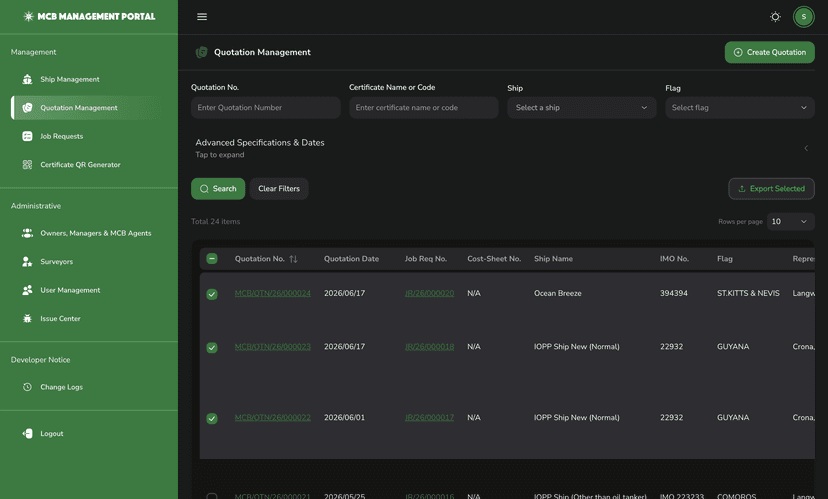Click the User Management people icon
The image size is (828, 499).
(x=27, y=290)
